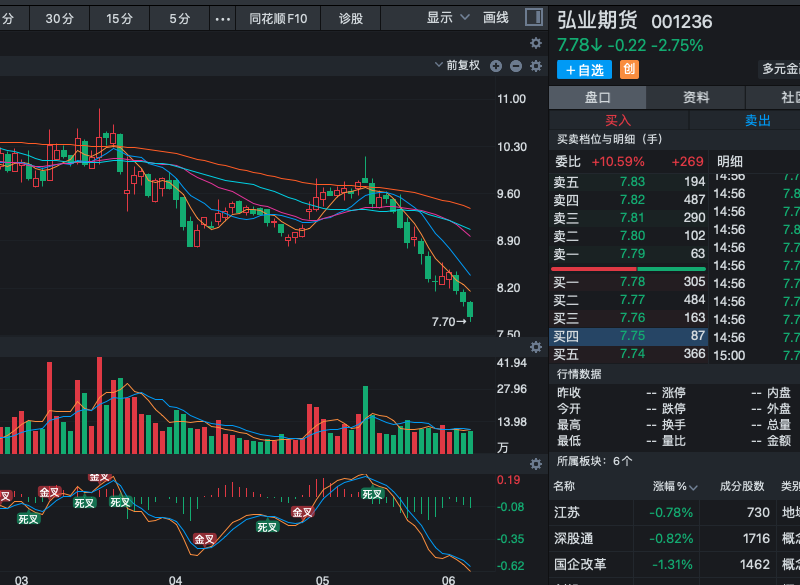Screen dimensions: 800x585
Task: Add stock with +自选 button
Action: (x=584, y=70)
